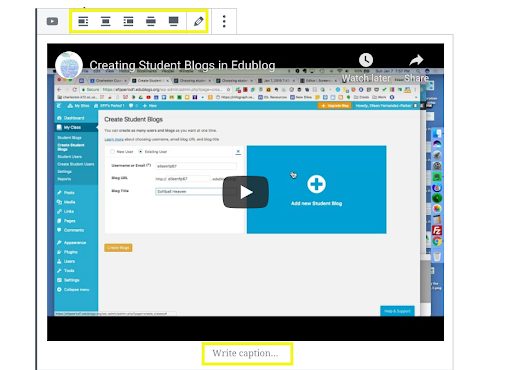The width and height of the screenshot is (512, 370).
Task: Select the Existing User radio button
Action: 140,152
